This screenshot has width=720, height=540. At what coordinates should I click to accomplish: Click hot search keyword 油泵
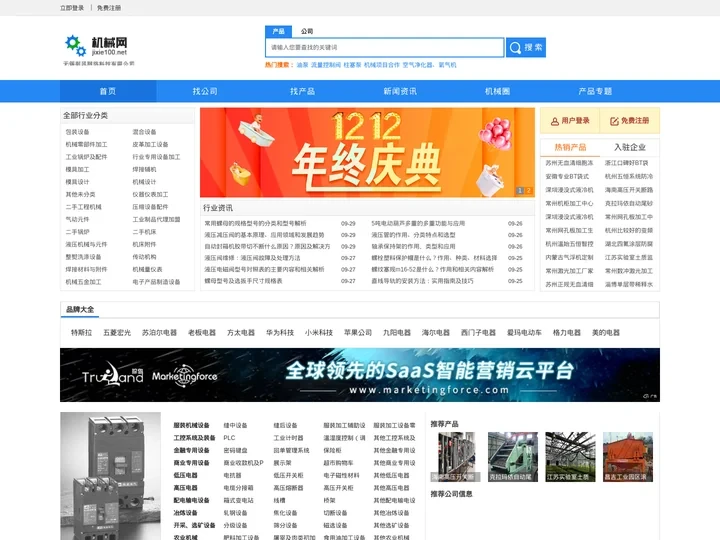[302, 65]
